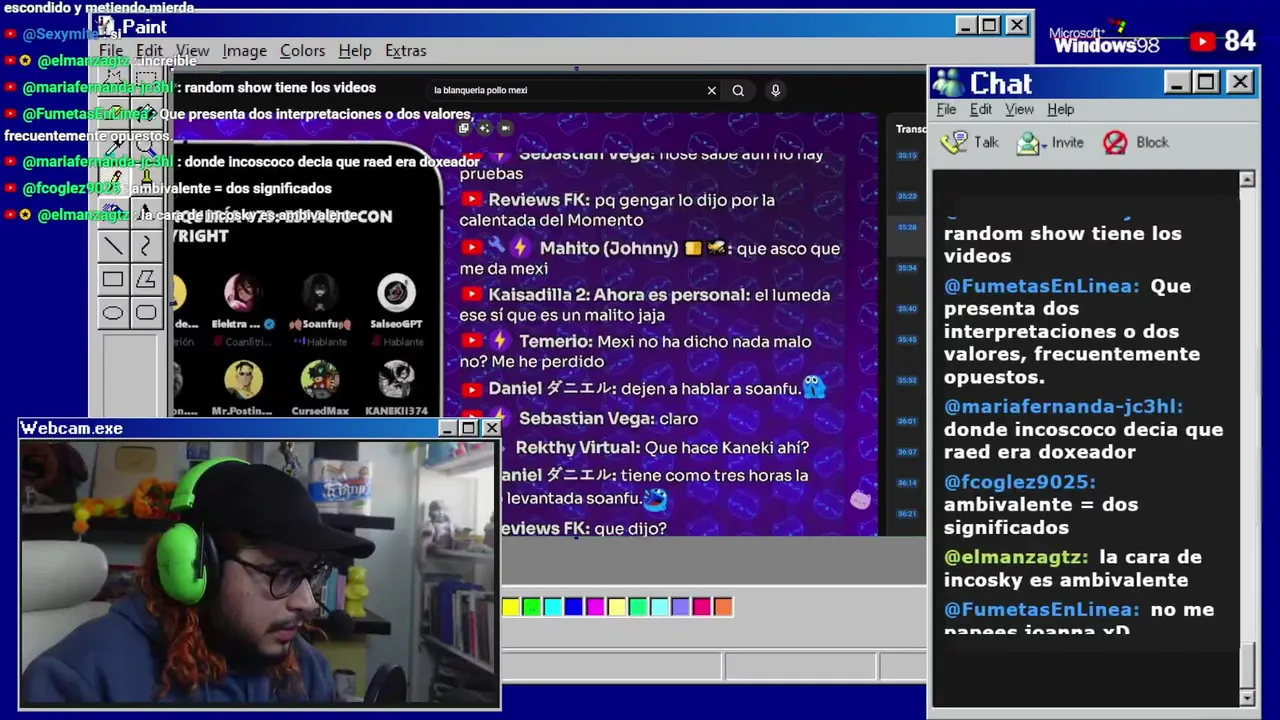1280x720 pixels.
Task: Pick the crimson pink color swatch
Action: click(x=701, y=606)
